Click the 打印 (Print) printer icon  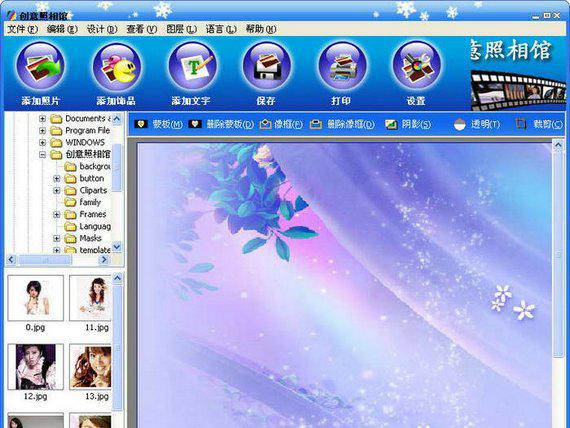pos(342,66)
